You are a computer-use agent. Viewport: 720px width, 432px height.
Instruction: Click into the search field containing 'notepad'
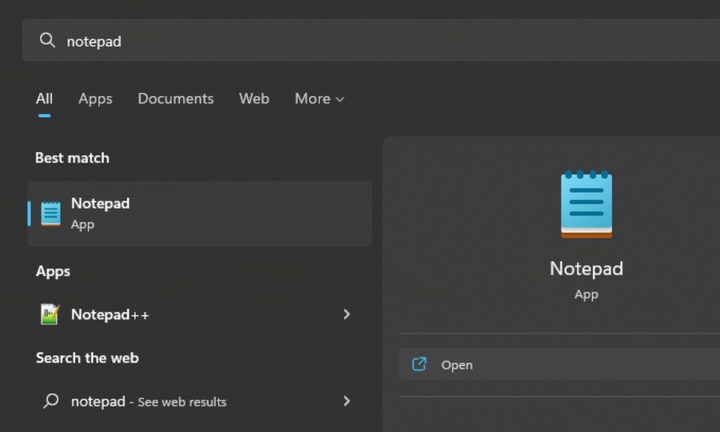pyautogui.click(x=371, y=40)
